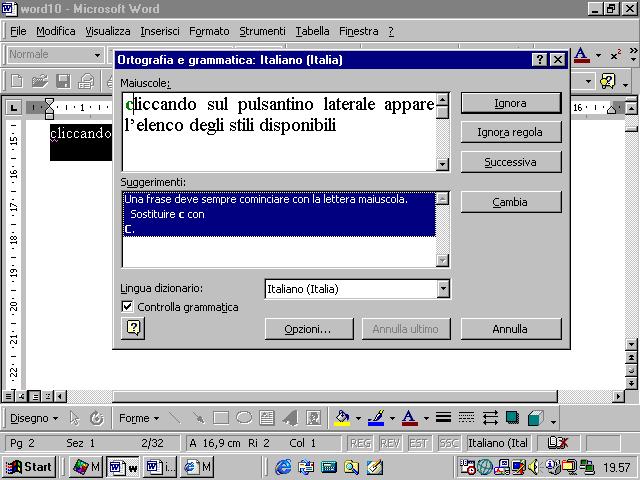Click the fill color paint bucket
The height and width of the screenshot is (480, 640).
coord(342,418)
